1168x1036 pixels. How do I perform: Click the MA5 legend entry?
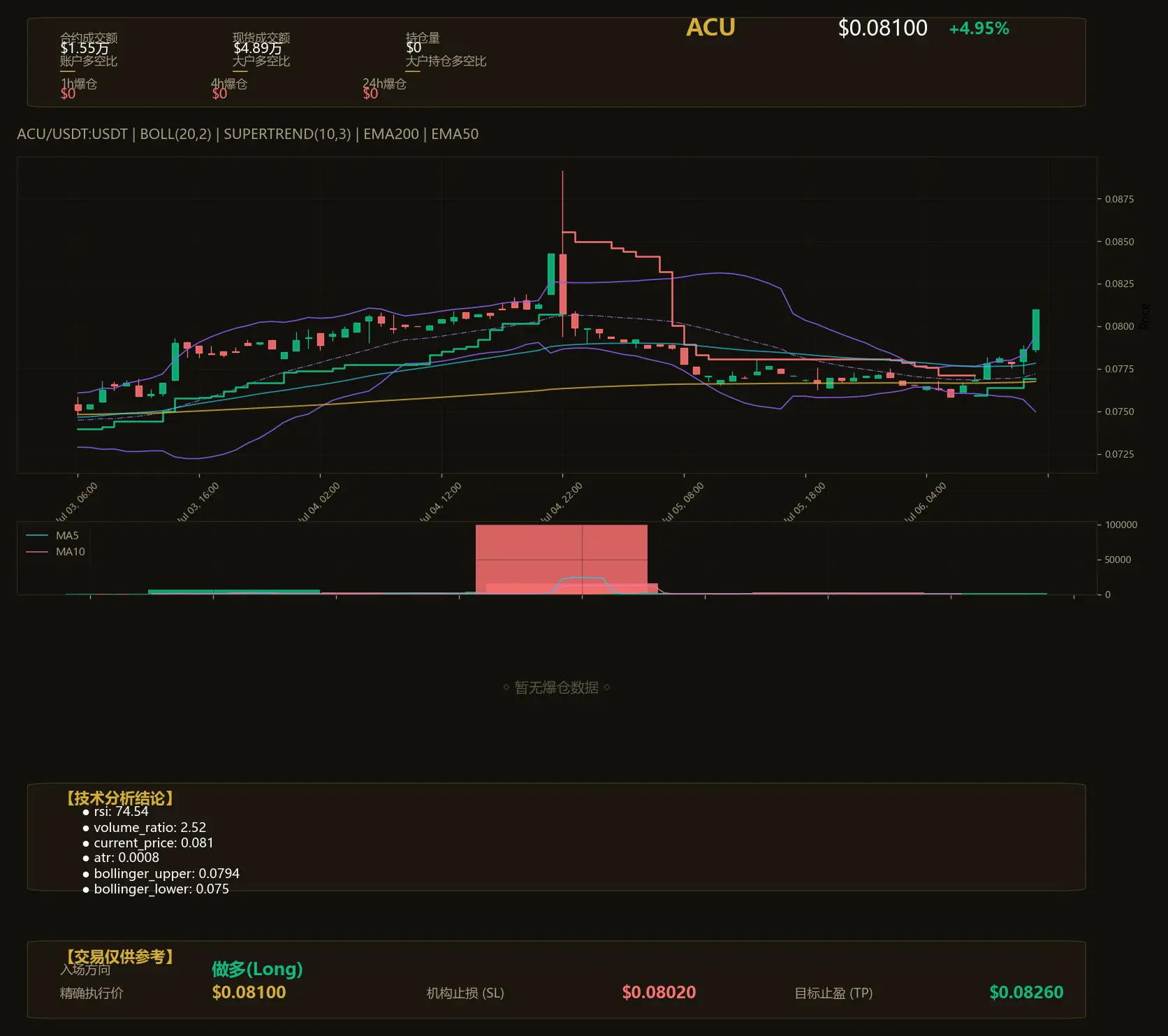pos(52,536)
